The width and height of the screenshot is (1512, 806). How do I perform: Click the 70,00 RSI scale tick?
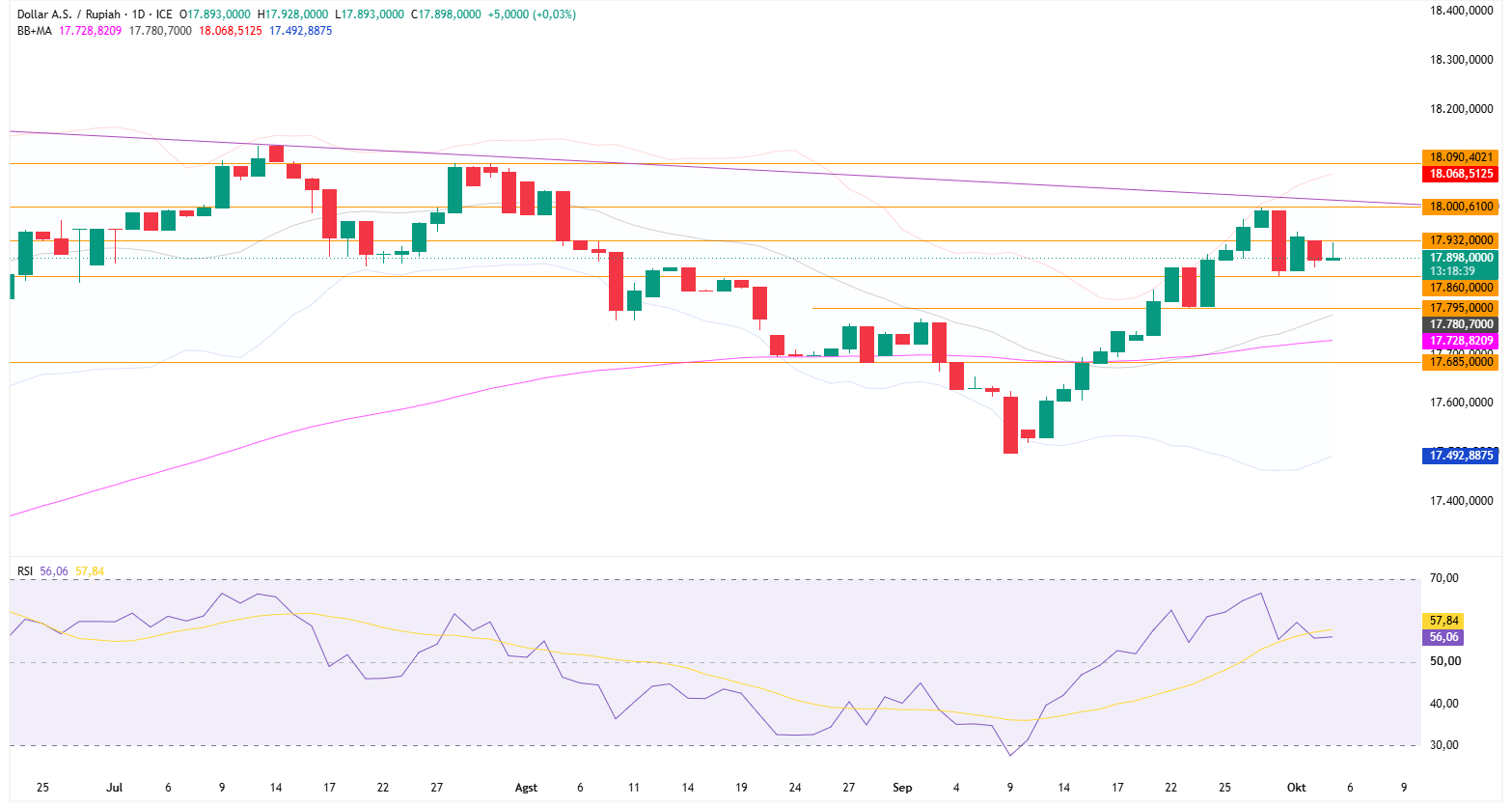tap(1444, 578)
